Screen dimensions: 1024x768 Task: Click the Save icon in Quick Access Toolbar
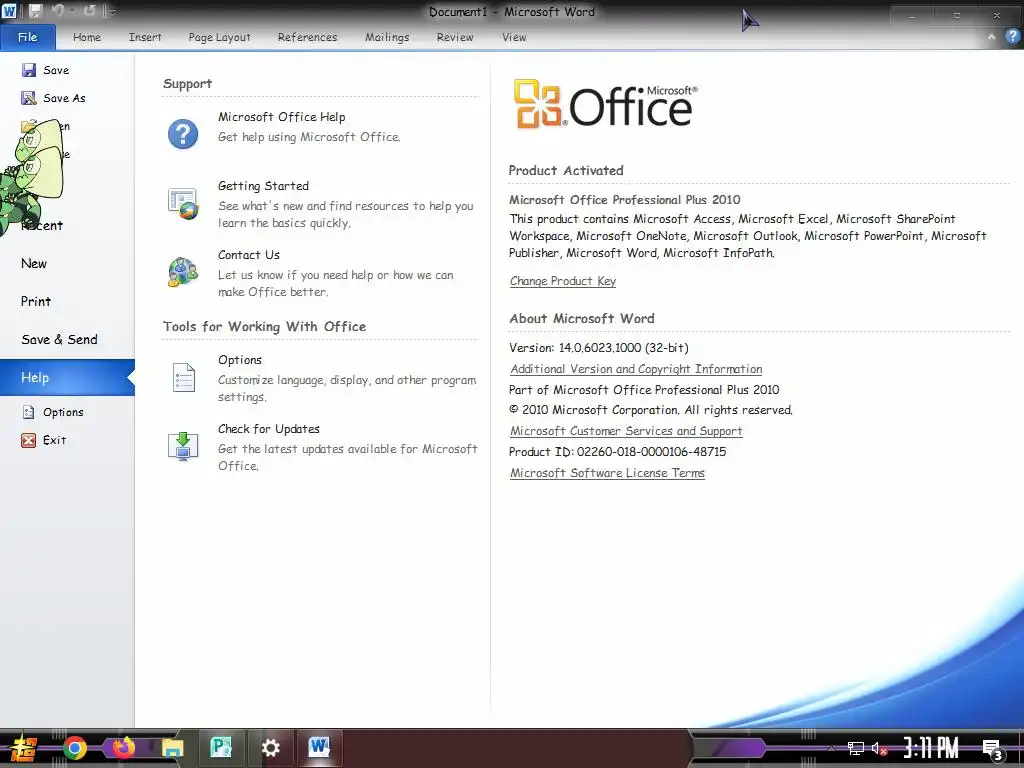(35, 11)
